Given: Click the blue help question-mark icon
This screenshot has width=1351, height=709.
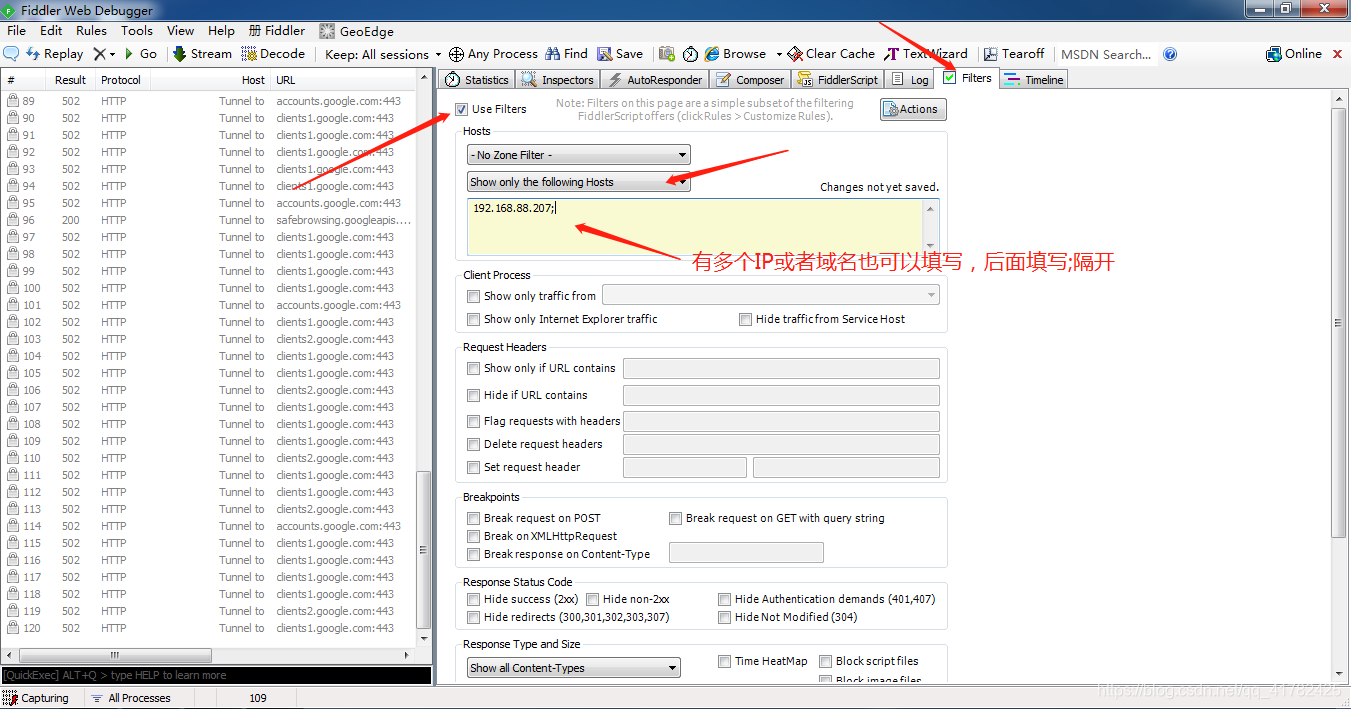Looking at the screenshot, I should point(1170,54).
